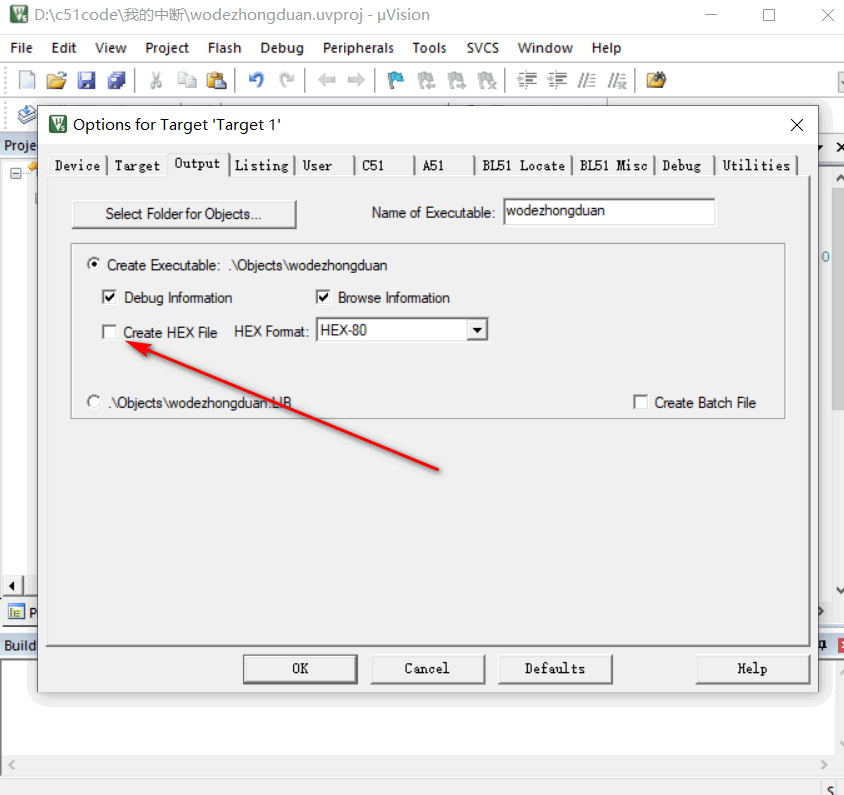Go to the next bookmark icon

click(456, 81)
